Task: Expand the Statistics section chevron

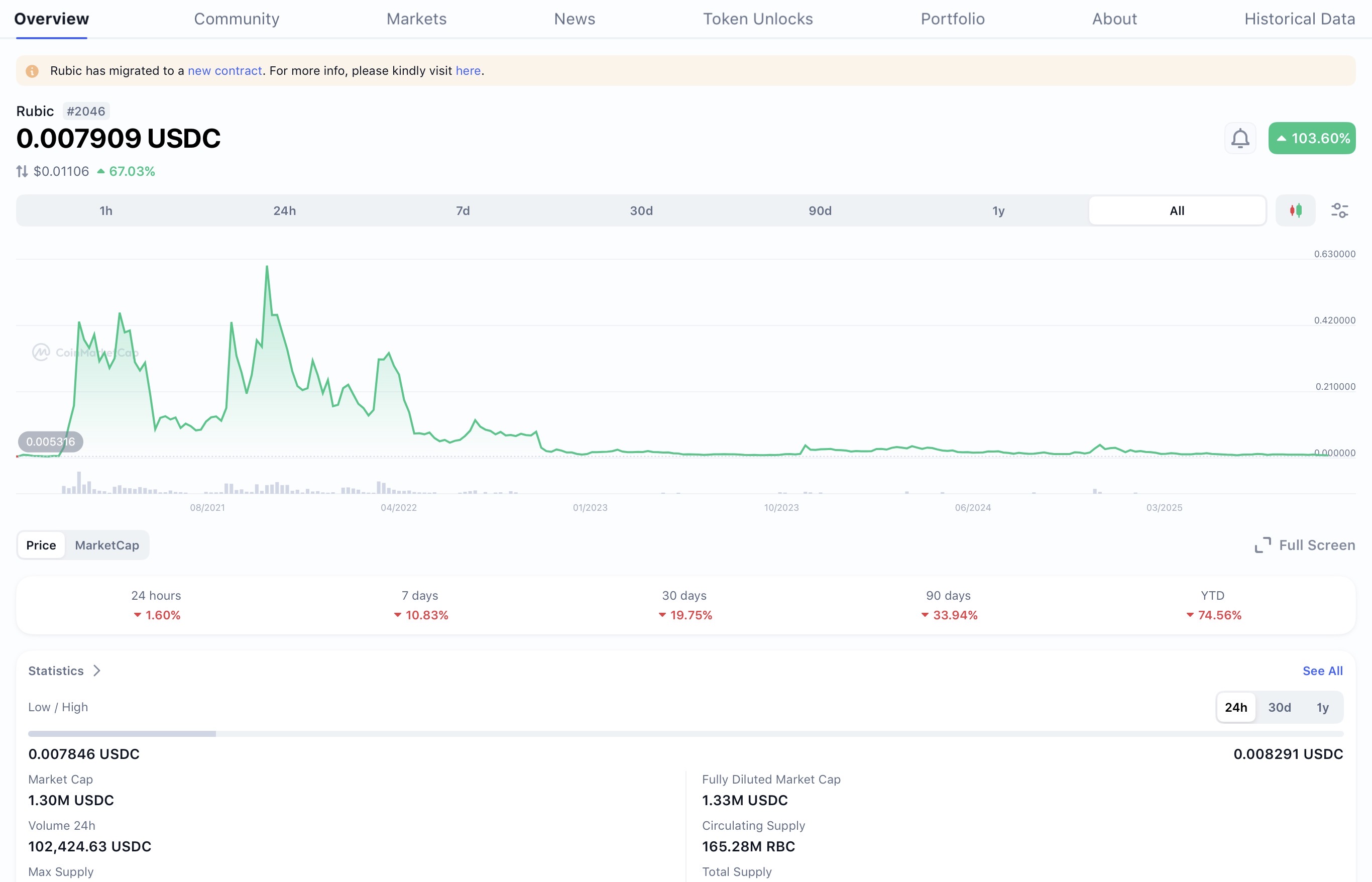Action: 97,671
